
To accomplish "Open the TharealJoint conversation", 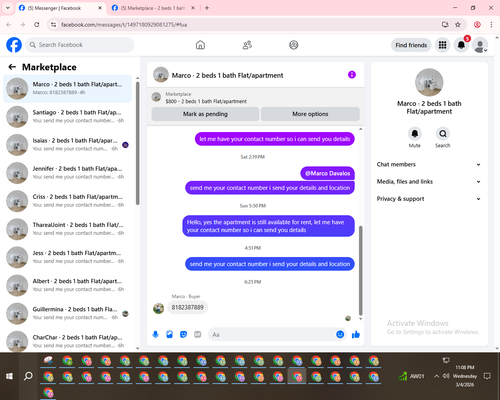I will point(68,229).
